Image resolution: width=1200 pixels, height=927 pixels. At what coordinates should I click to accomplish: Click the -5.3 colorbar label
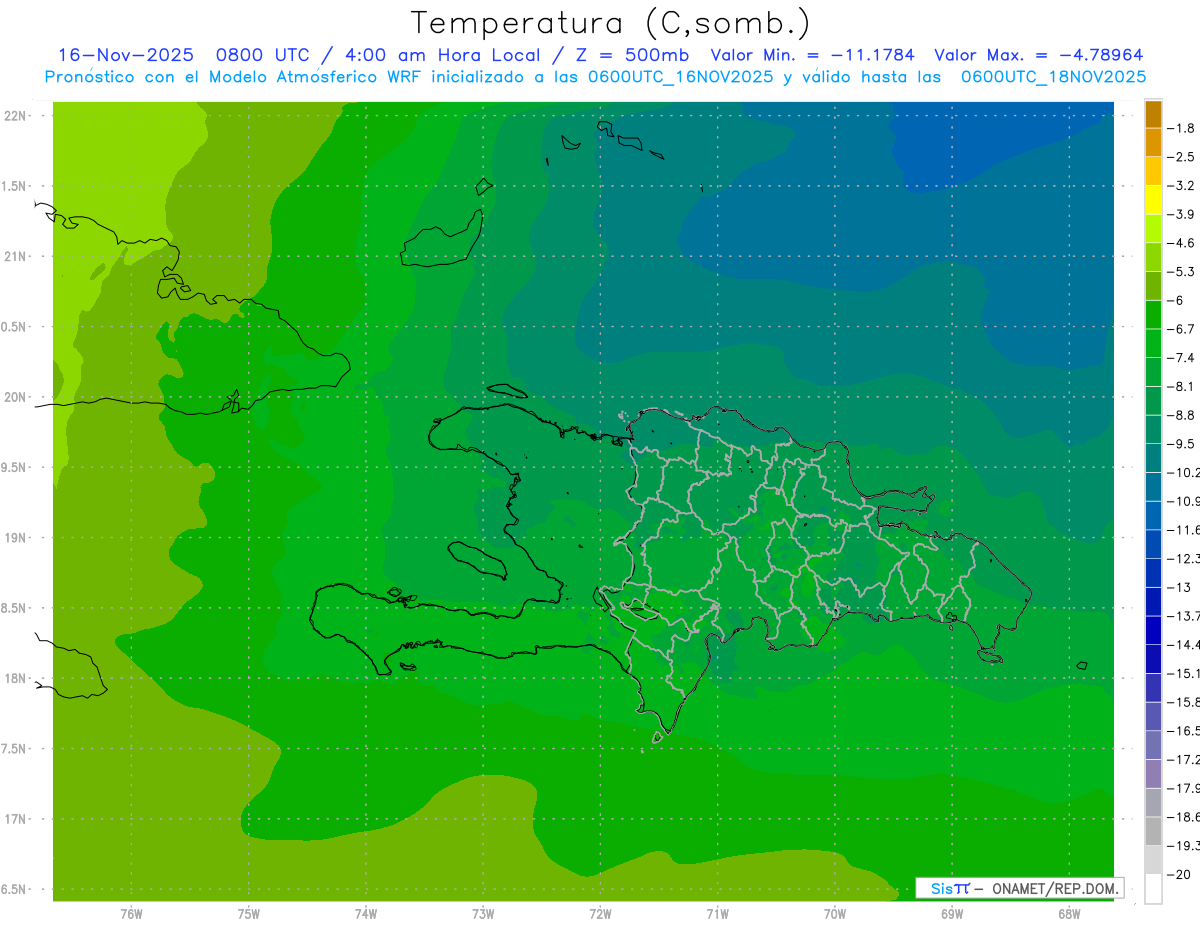pos(1183,272)
